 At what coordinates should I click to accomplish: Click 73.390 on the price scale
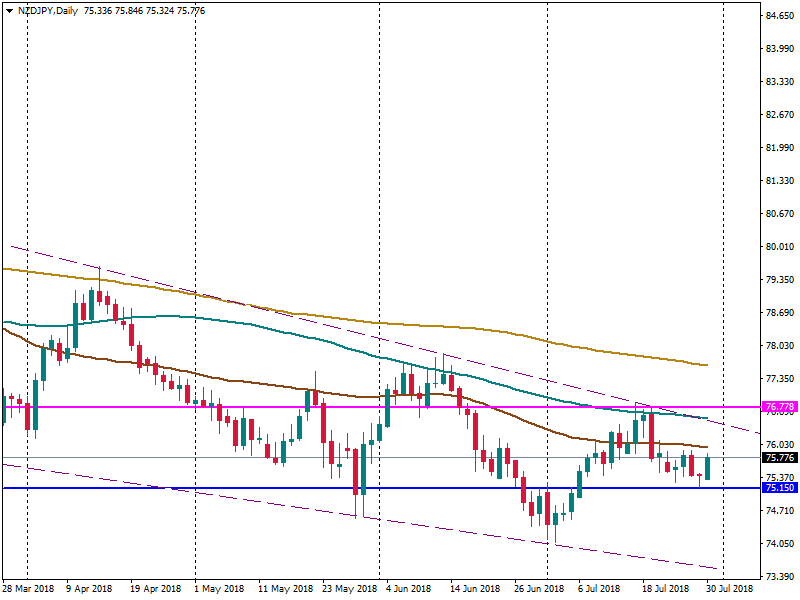click(x=779, y=577)
